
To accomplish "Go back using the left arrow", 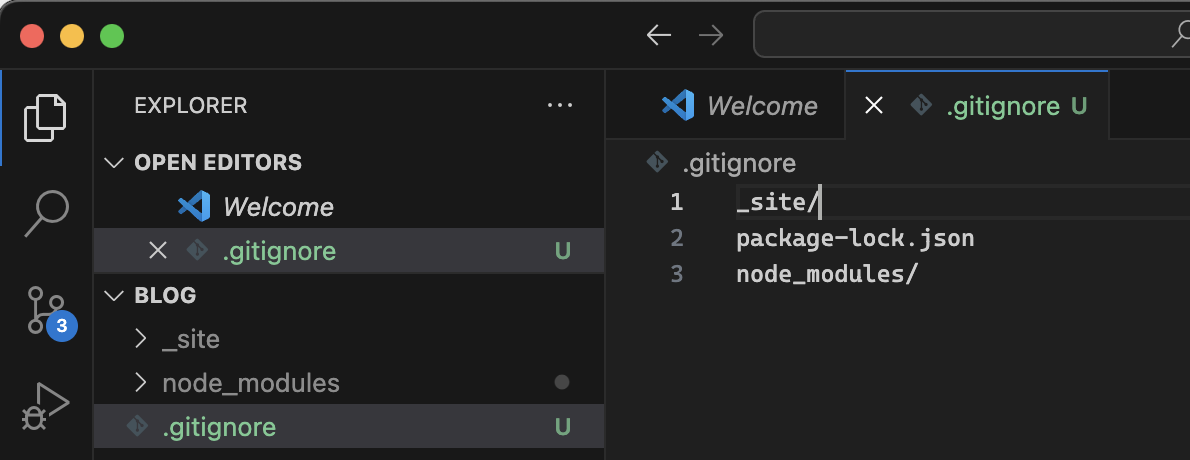I will pyautogui.click(x=659, y=35).
